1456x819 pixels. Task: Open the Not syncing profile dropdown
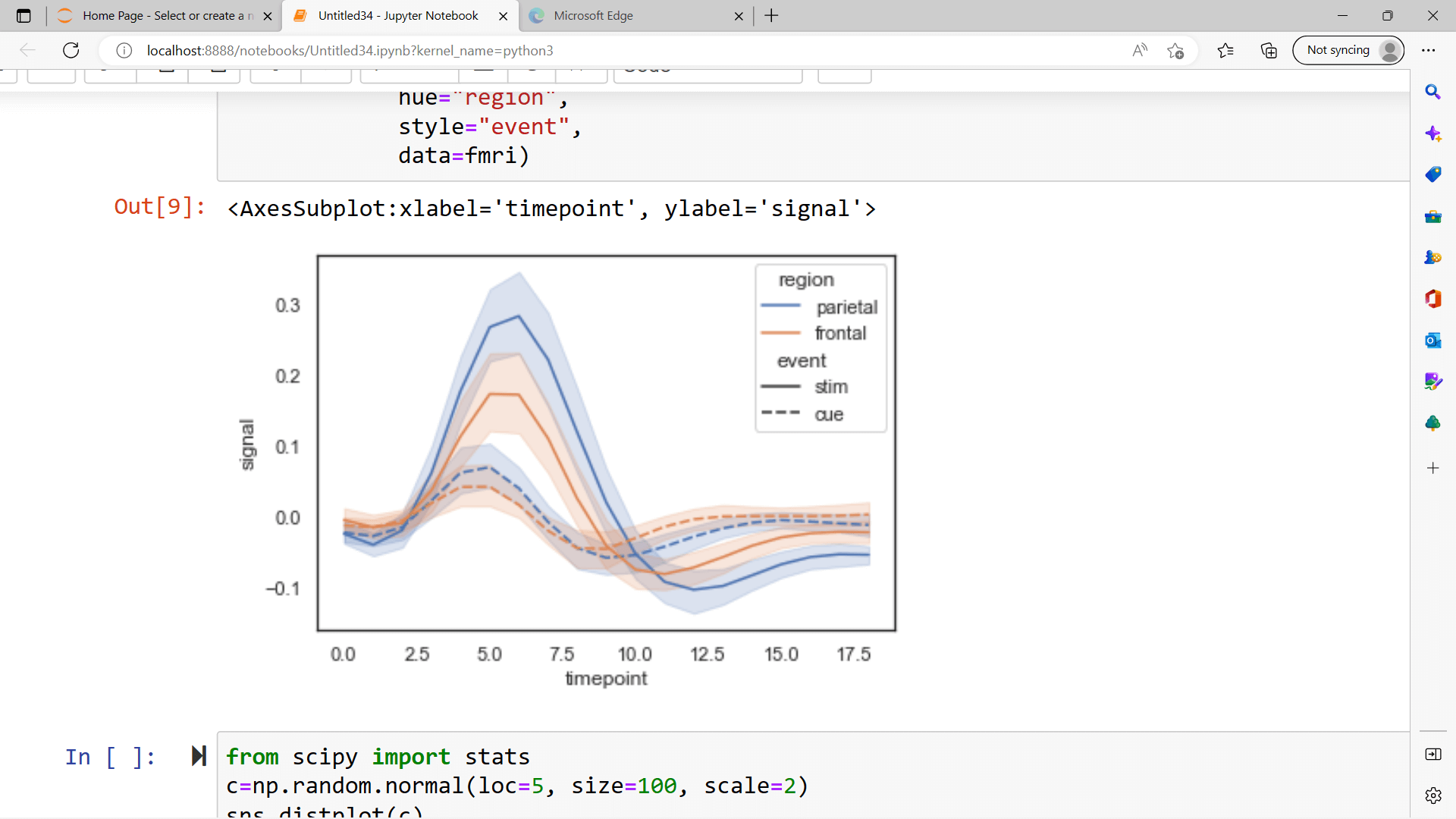tap(1349, 51)
